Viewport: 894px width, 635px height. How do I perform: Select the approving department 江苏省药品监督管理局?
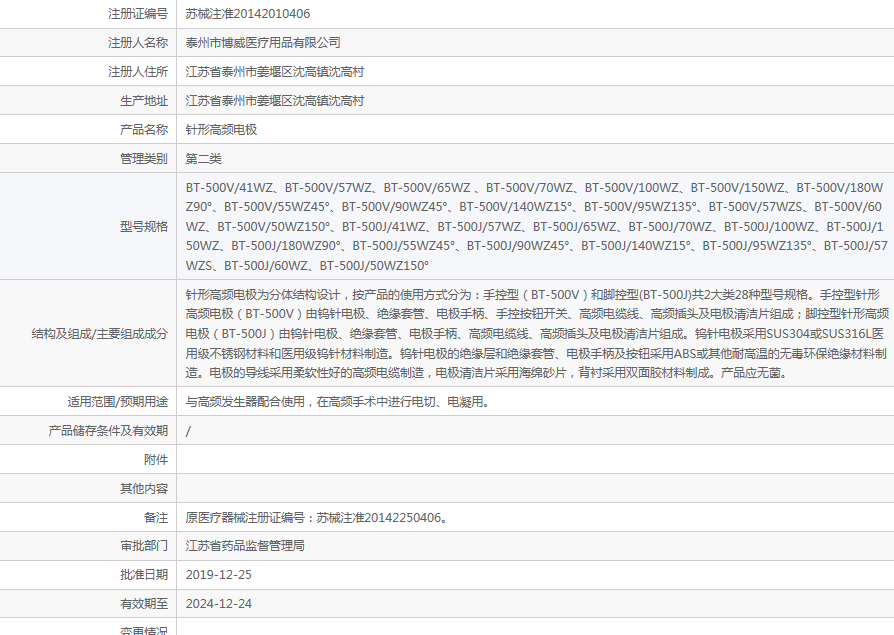click(245, 546)
